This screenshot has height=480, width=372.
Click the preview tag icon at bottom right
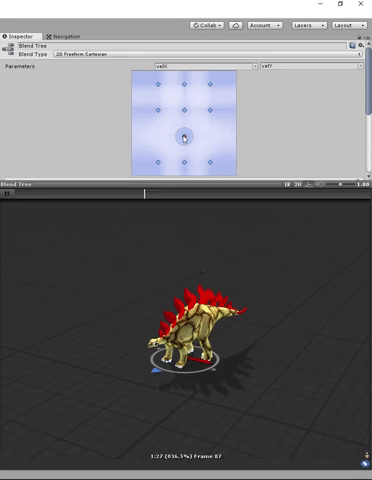point(365,464)
